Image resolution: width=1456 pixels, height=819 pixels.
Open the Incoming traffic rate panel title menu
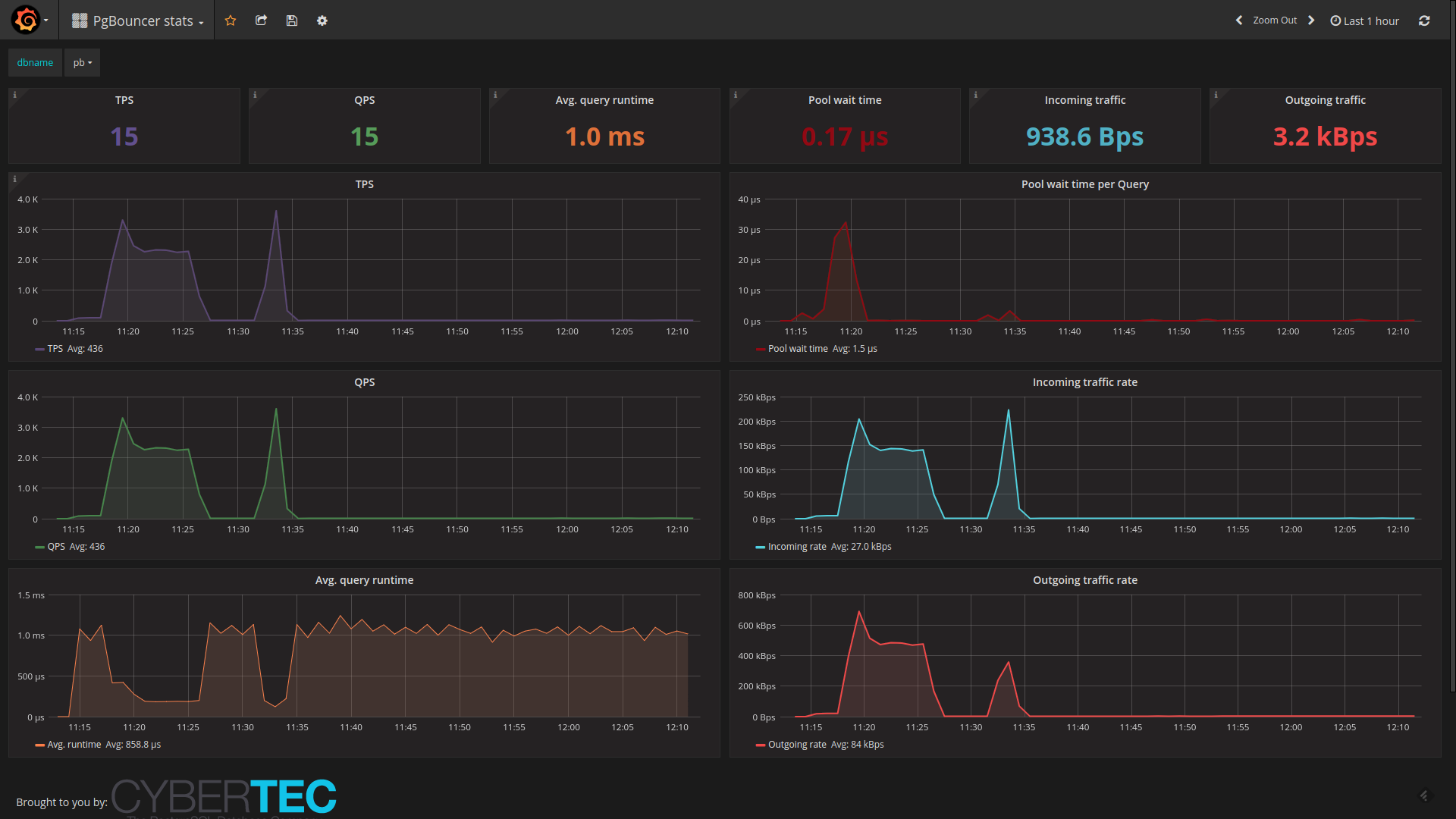[1084, 382]
